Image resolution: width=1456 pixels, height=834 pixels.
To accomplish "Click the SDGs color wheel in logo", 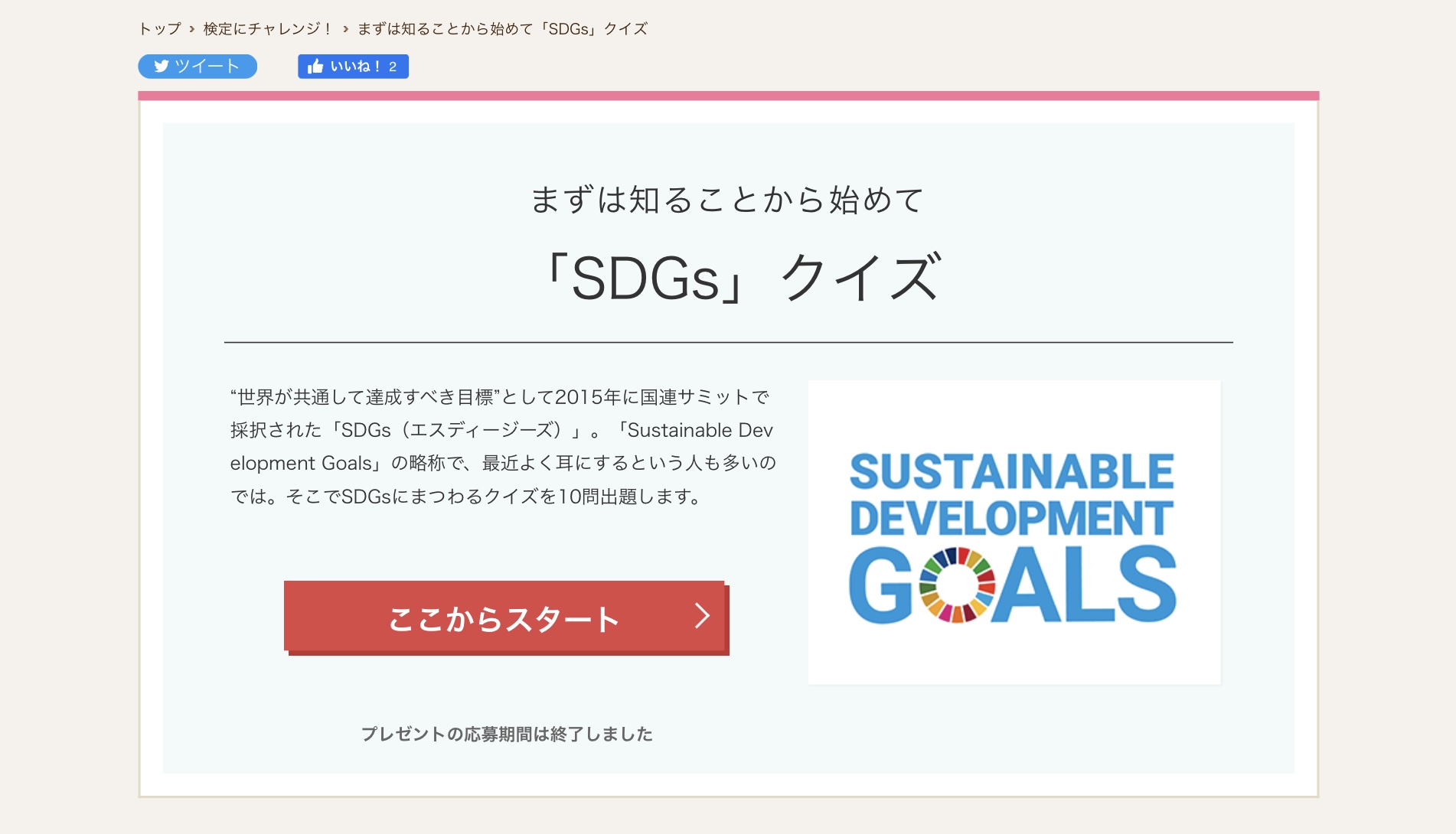I will tap(957, 585).
